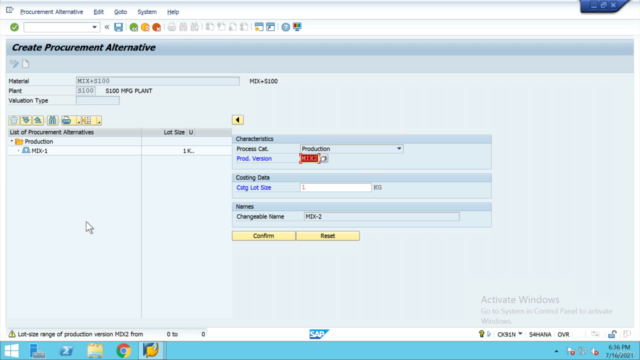
Task: Open the Prod. Version search help button
Action: 324,159
